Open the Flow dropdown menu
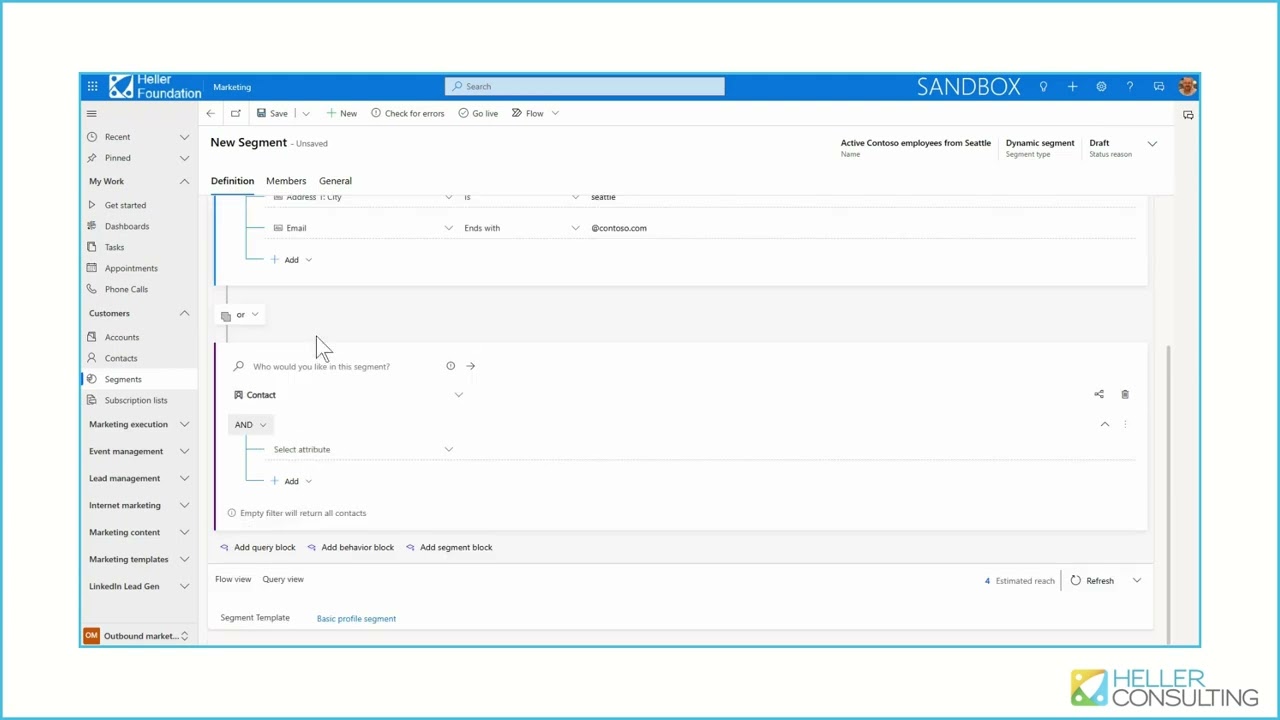Screen dimensions: 1280x720 point(555,114)
